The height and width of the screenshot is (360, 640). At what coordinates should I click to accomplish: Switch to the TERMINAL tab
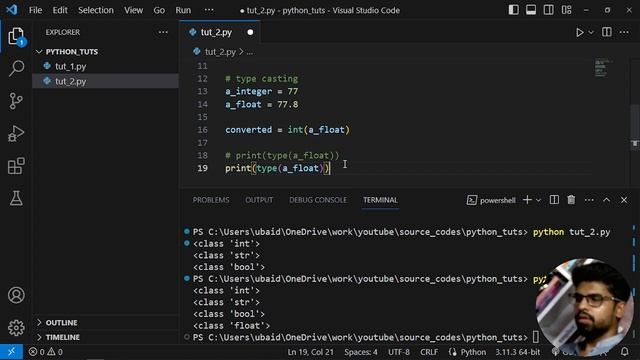pos(380,200)
